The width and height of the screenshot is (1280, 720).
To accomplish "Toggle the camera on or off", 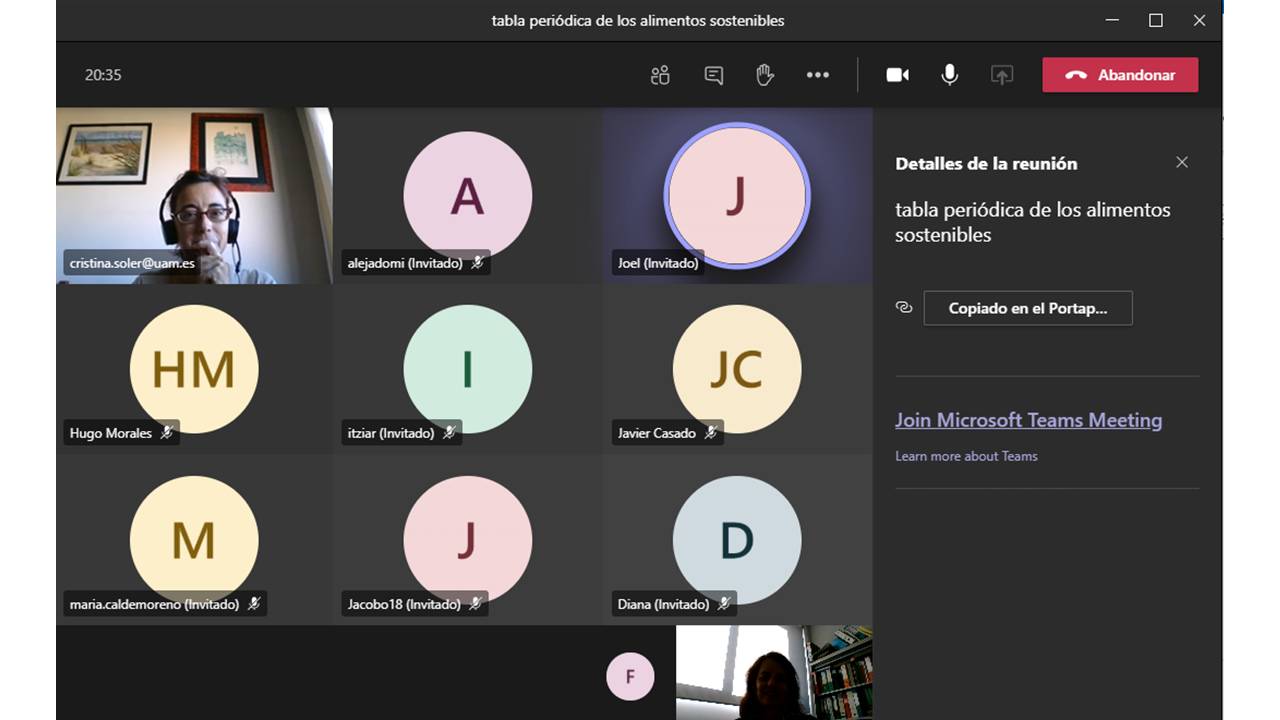I will (x=897, y=75).
